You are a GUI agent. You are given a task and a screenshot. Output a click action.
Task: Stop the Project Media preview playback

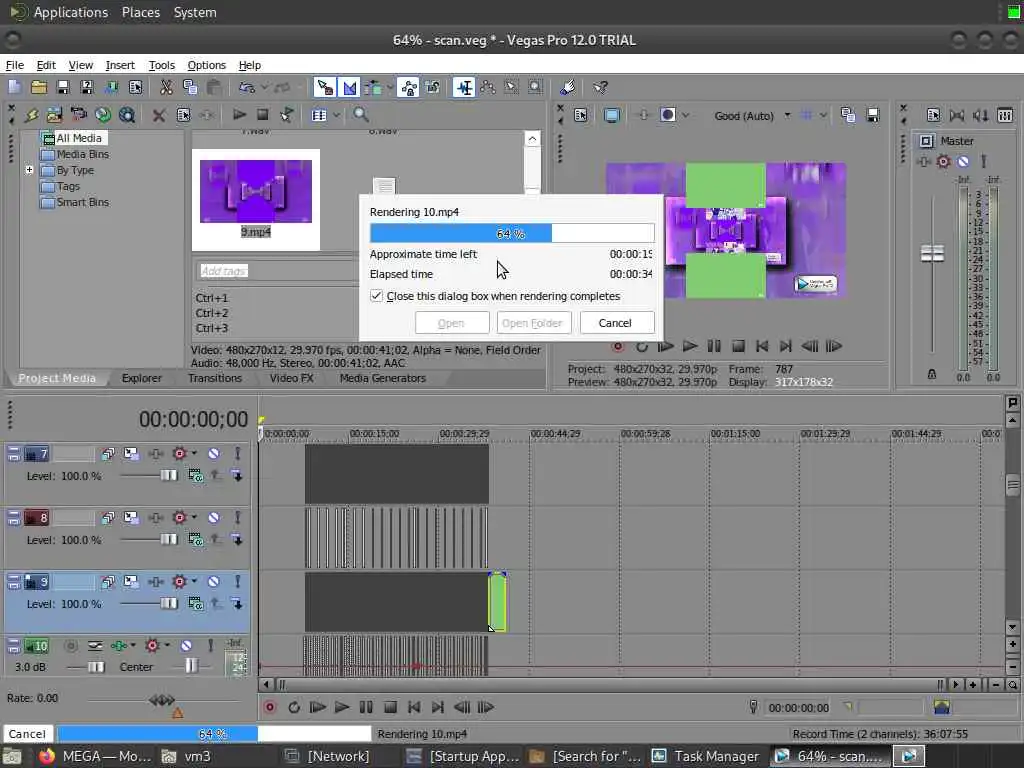coord(263,115)
